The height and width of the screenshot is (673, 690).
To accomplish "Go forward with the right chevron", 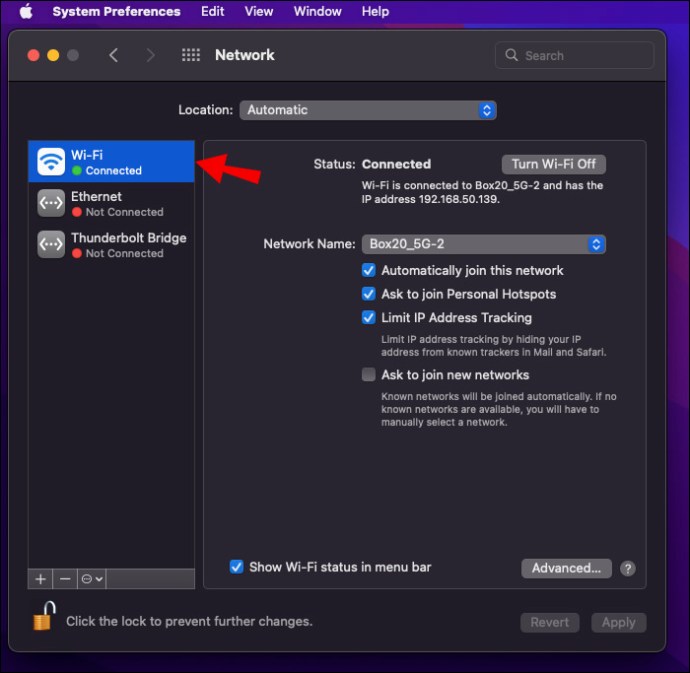I will (x=150, y=55).
